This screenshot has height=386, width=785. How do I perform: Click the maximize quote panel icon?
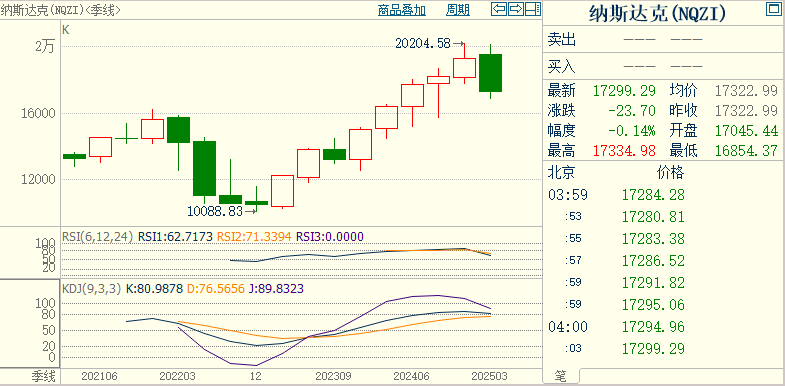tap(772, 9)
